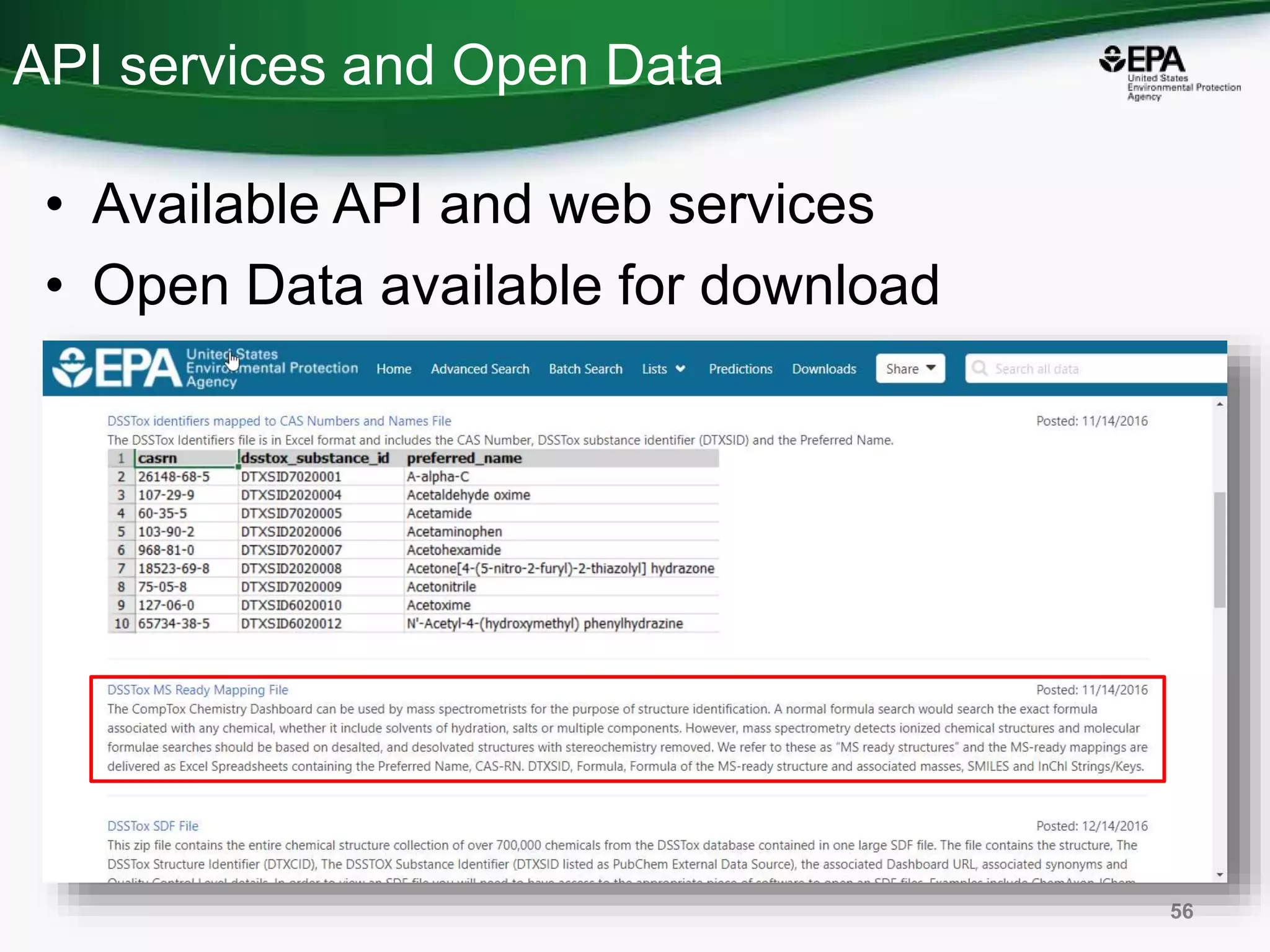Click cell with CAS number 103-90-2

click(x=185, y=532)
